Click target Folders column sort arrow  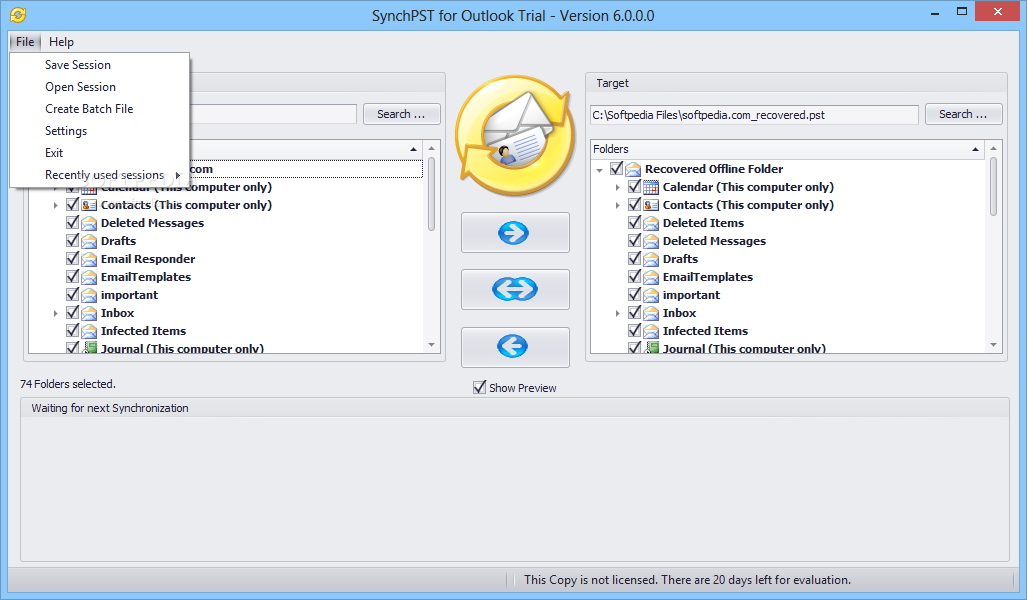[975, 150]
